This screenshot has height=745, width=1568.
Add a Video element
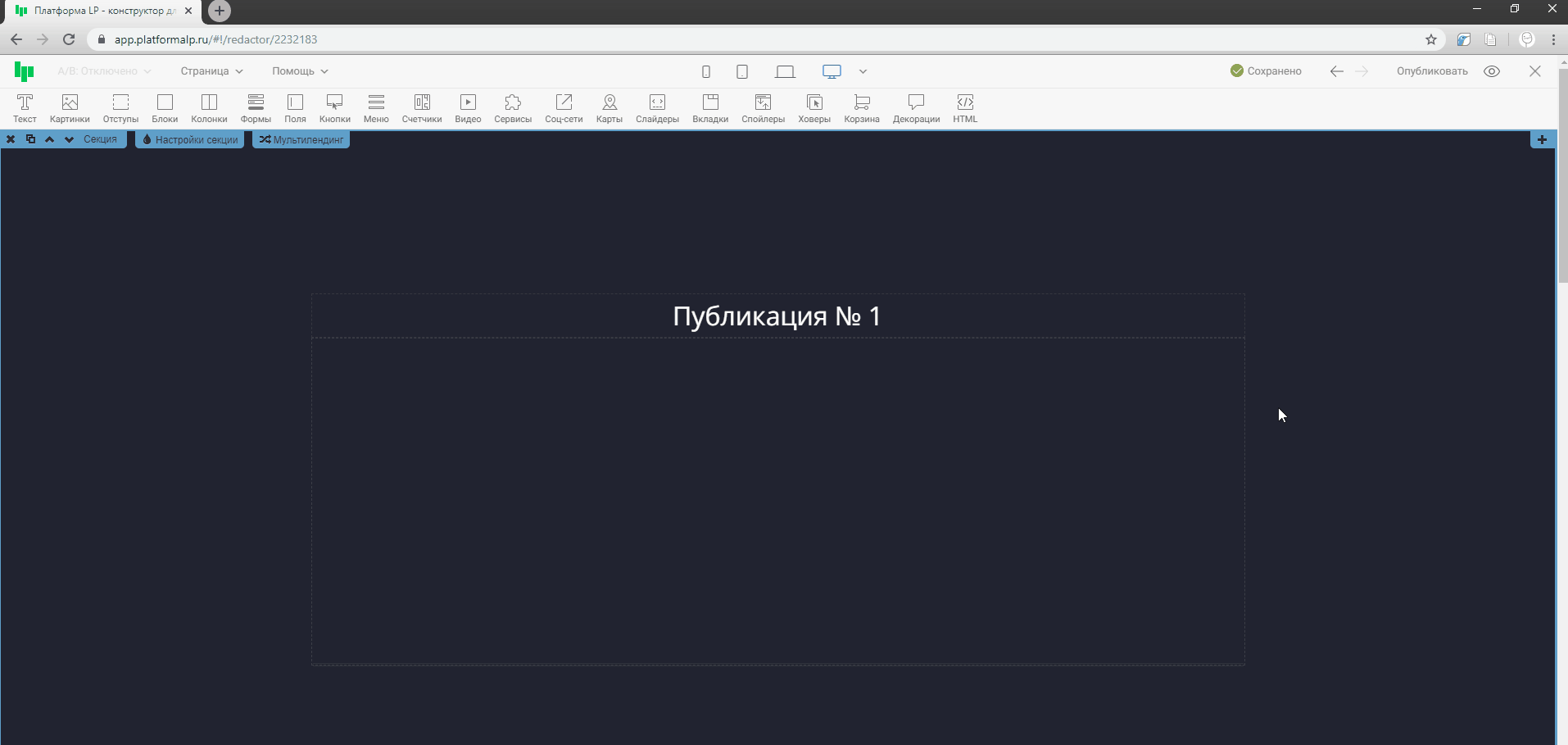point(468,107)
